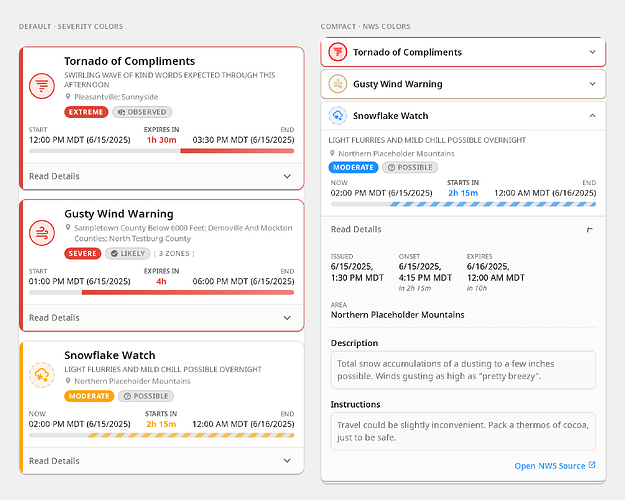Click the '4h' expires value

(x=161, y=281)
